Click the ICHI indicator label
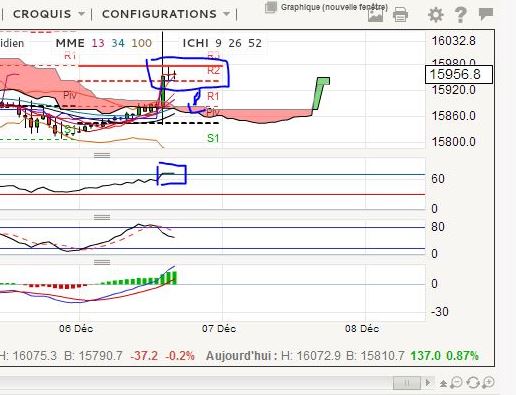The width and height of the screenshot is (516, 395). click(196, 43)
